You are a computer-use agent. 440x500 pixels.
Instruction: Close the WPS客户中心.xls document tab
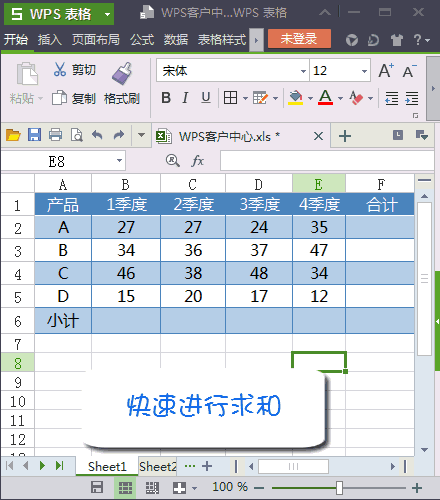pyautogui.click(x=318, y=136)
